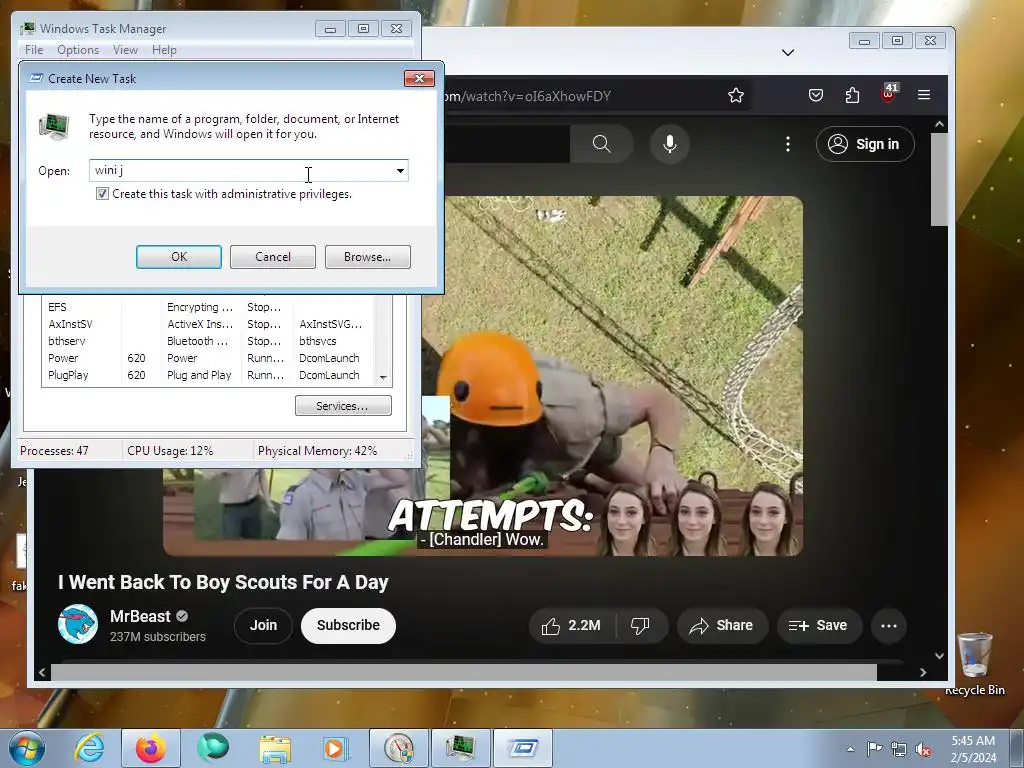Click the video player frame
Screen dimensions: 1024x768
coord(483,376)
